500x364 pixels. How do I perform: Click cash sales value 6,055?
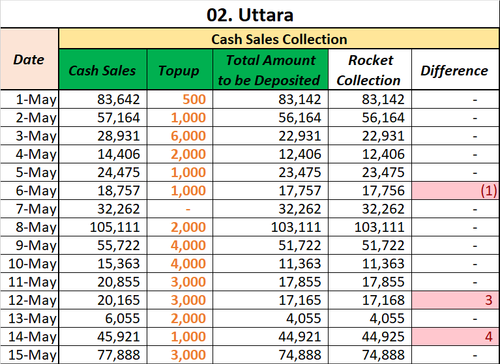103,319
